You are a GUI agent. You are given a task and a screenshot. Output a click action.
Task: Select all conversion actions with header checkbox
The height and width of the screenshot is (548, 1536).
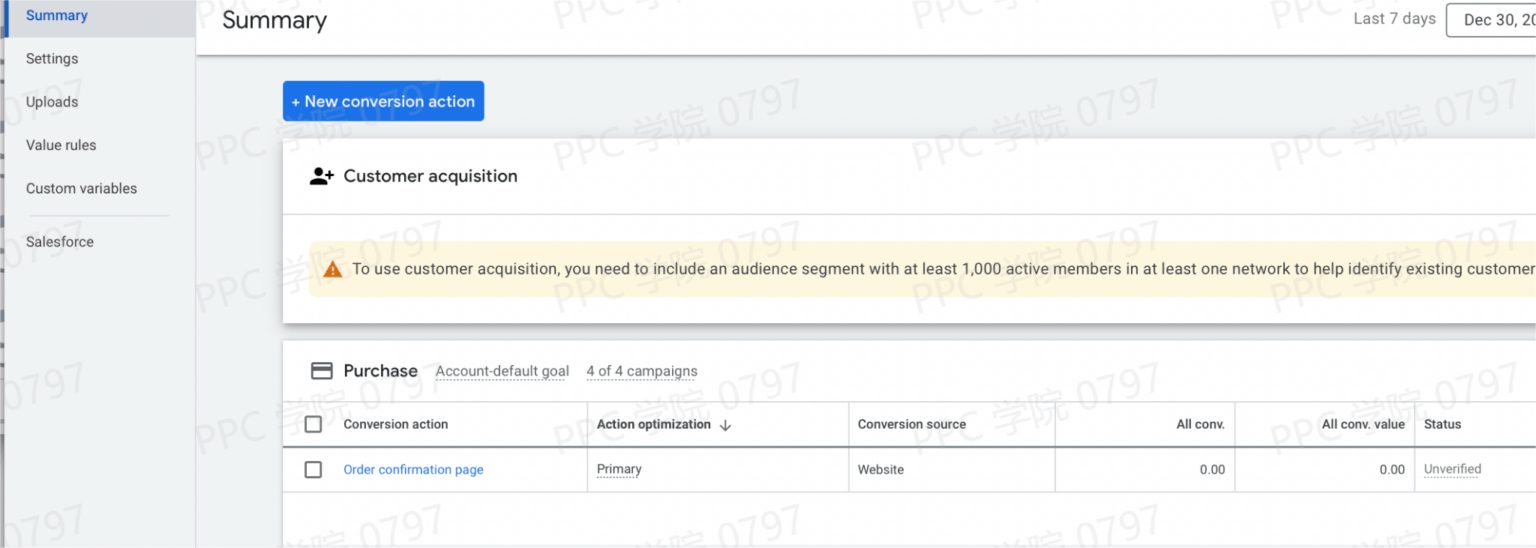click(x=313, y=425)
